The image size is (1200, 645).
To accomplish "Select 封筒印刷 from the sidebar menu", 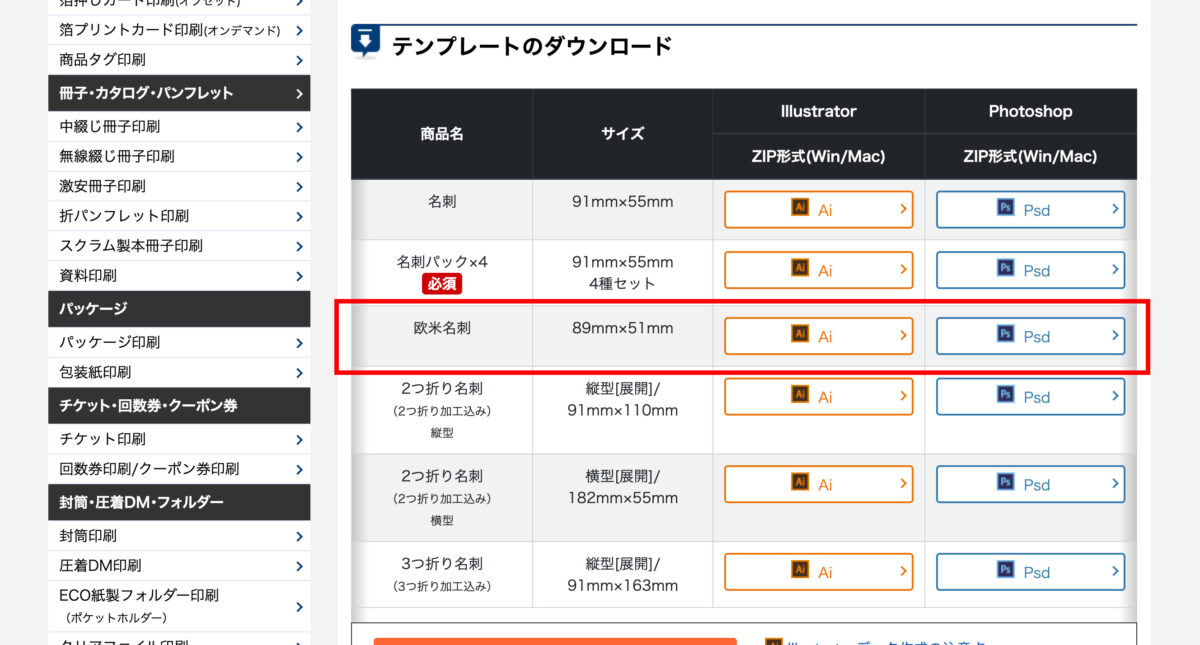I will [x=88, y=536].
